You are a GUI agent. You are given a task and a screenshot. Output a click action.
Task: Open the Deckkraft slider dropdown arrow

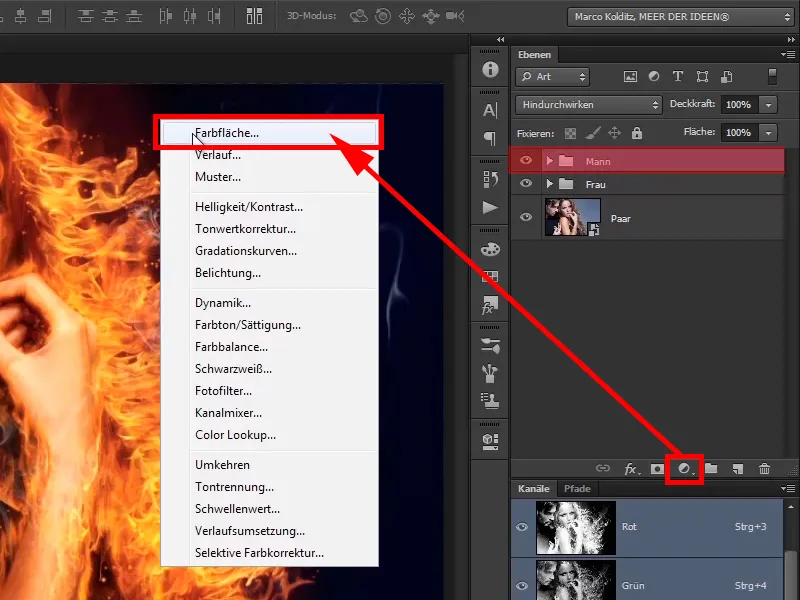coord(768,105)
